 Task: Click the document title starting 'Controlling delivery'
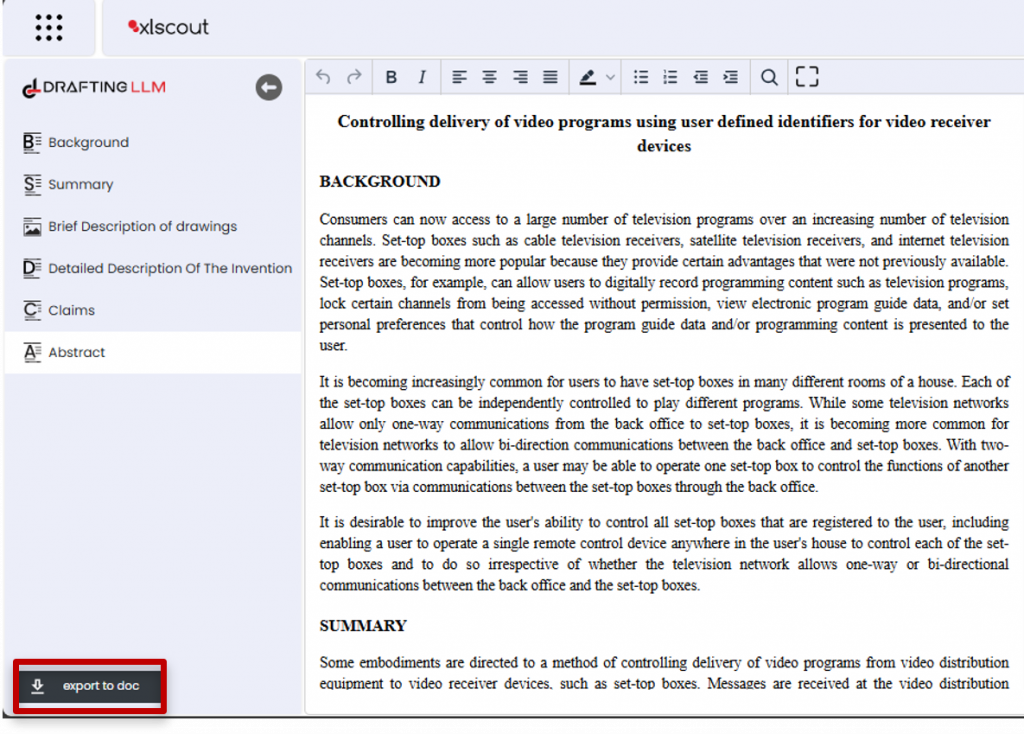click(664, 133)
